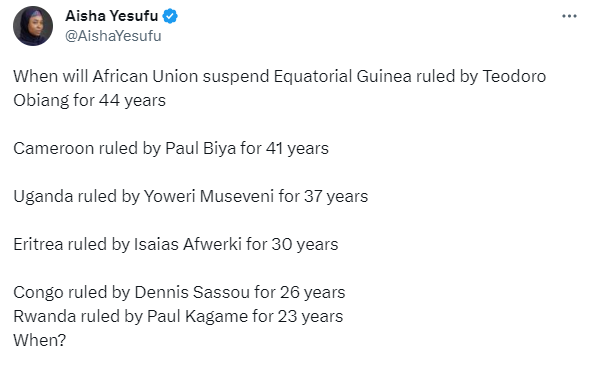Click the text "Obiang for 44 years"
The width and height of the screenshot is (595, 369).
click(x=90, y=101)
